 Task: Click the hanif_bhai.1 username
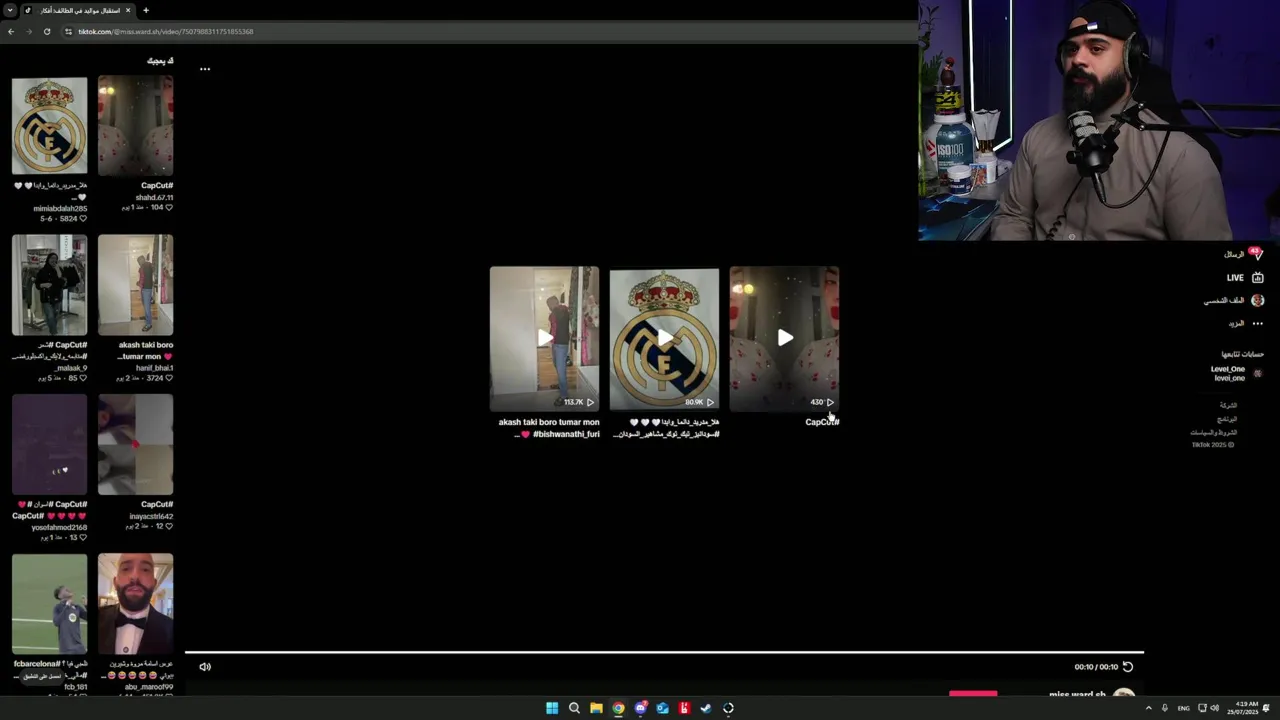154,368
